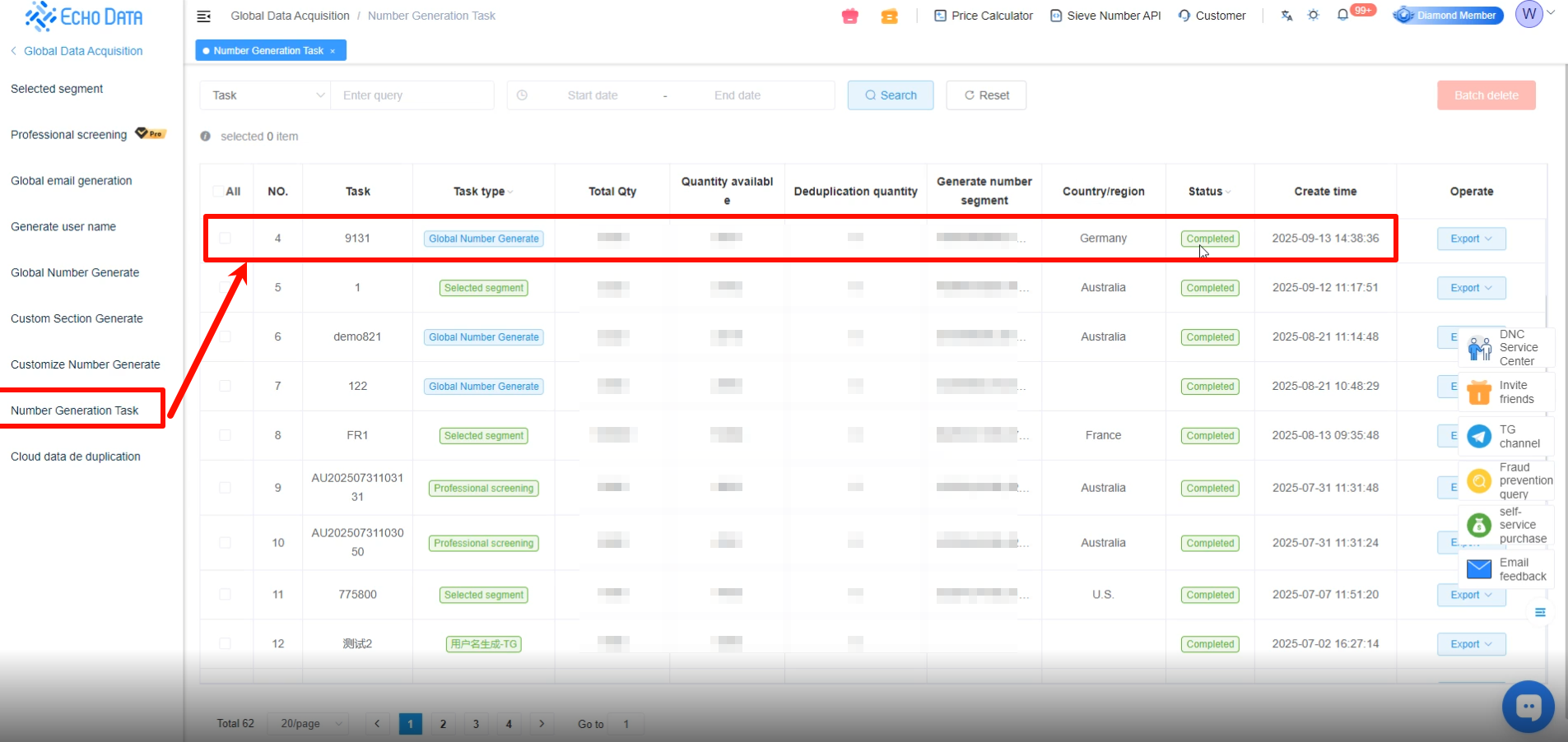Open the DNC Service Center icon
The image size is (1568, 742).
pyautogui.click(x=1479, y=348)
